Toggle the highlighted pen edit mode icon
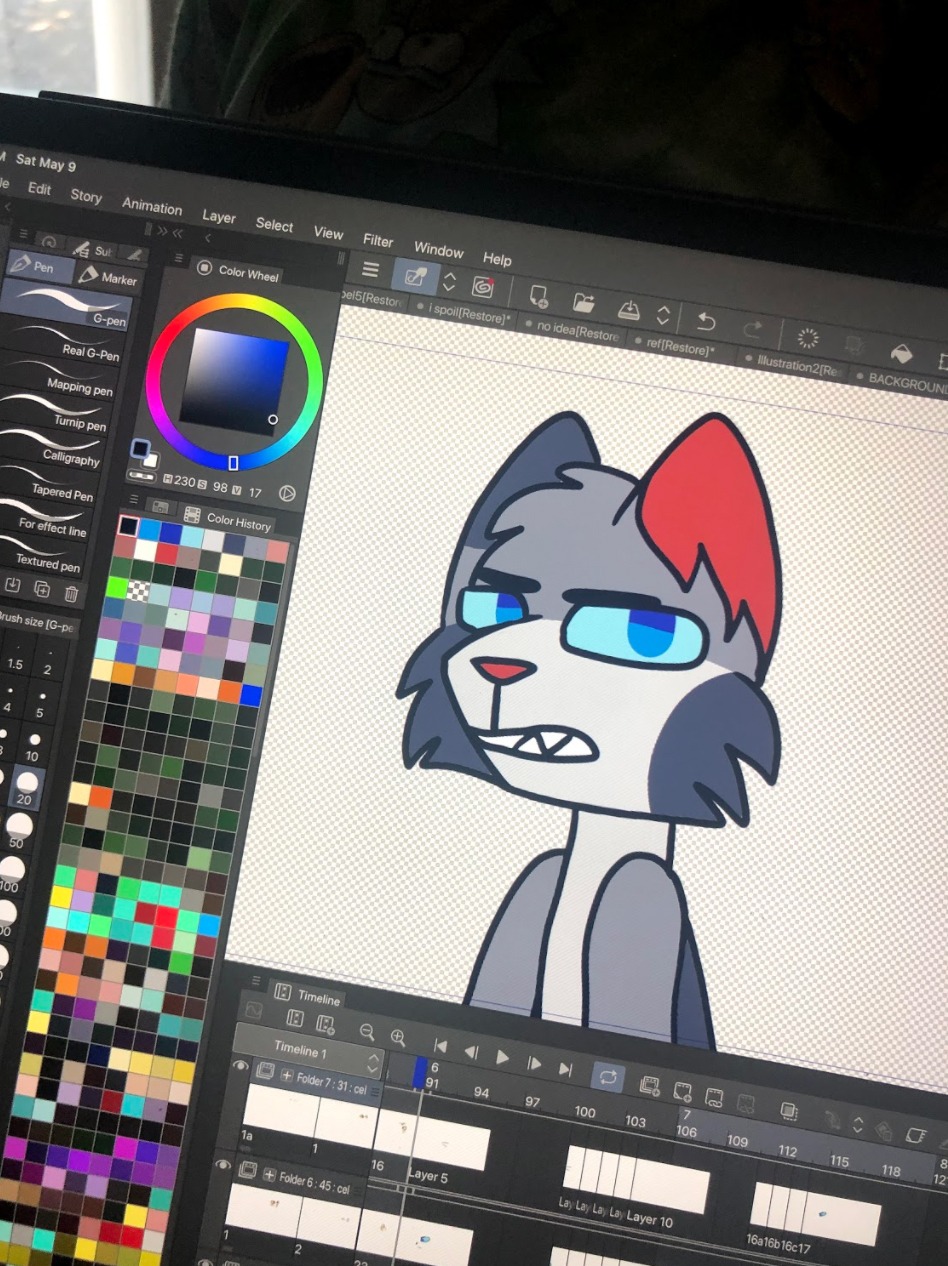Viewport: 948px width, 1266px height. click(x=415, y=277)
